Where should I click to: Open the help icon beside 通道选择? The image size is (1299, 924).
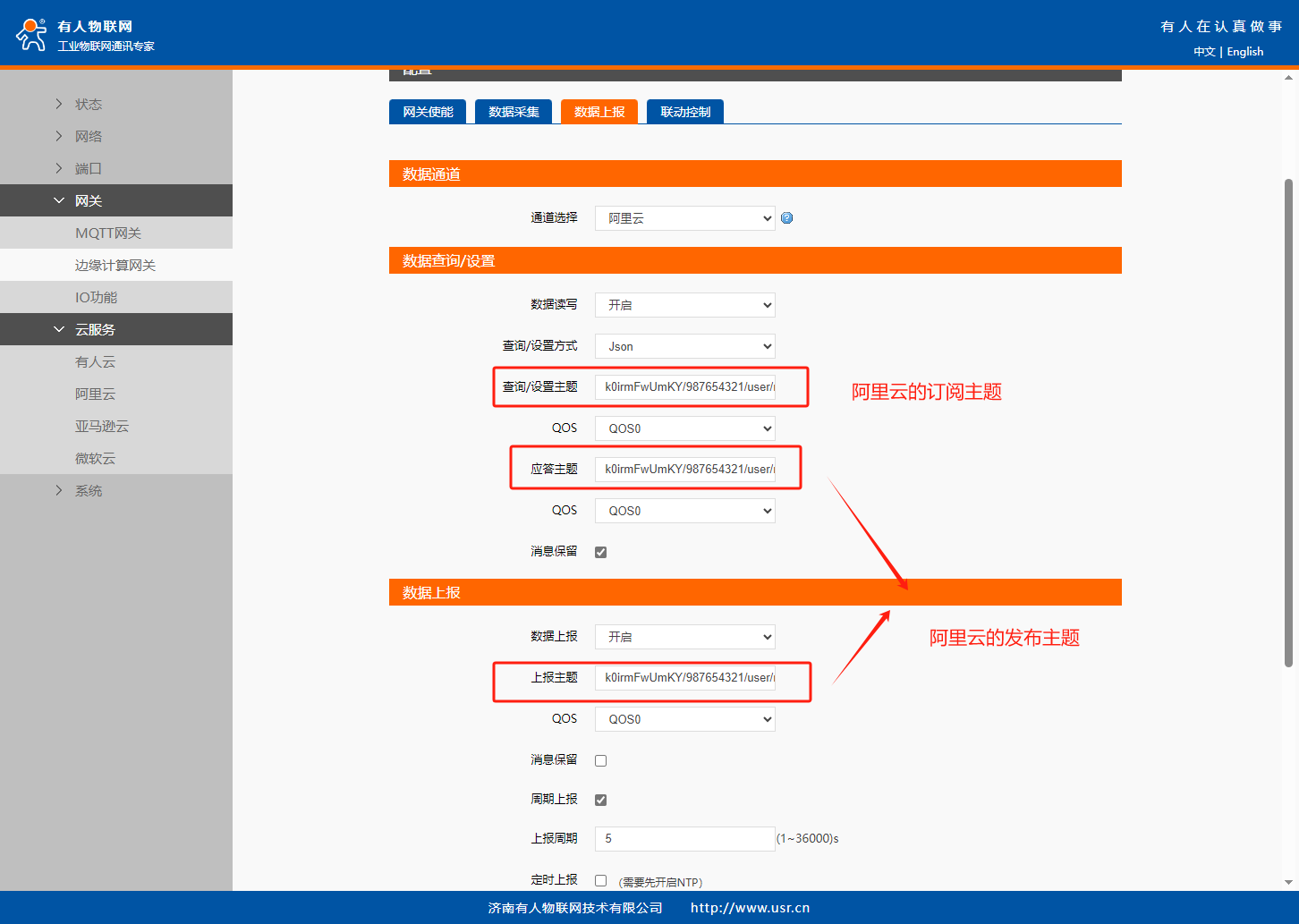(787, 217)
